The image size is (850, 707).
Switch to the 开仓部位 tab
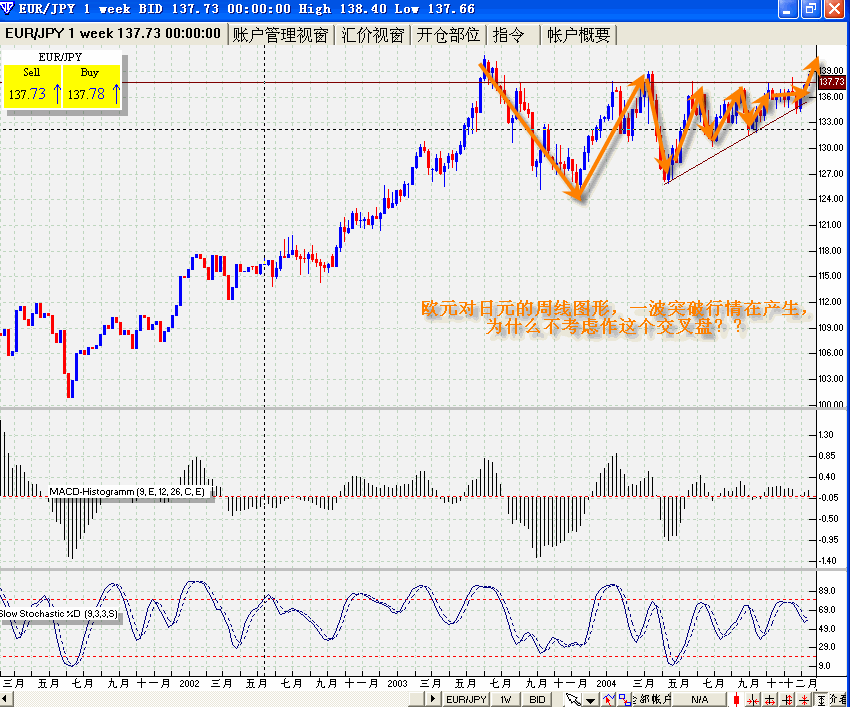coord(448,35)
